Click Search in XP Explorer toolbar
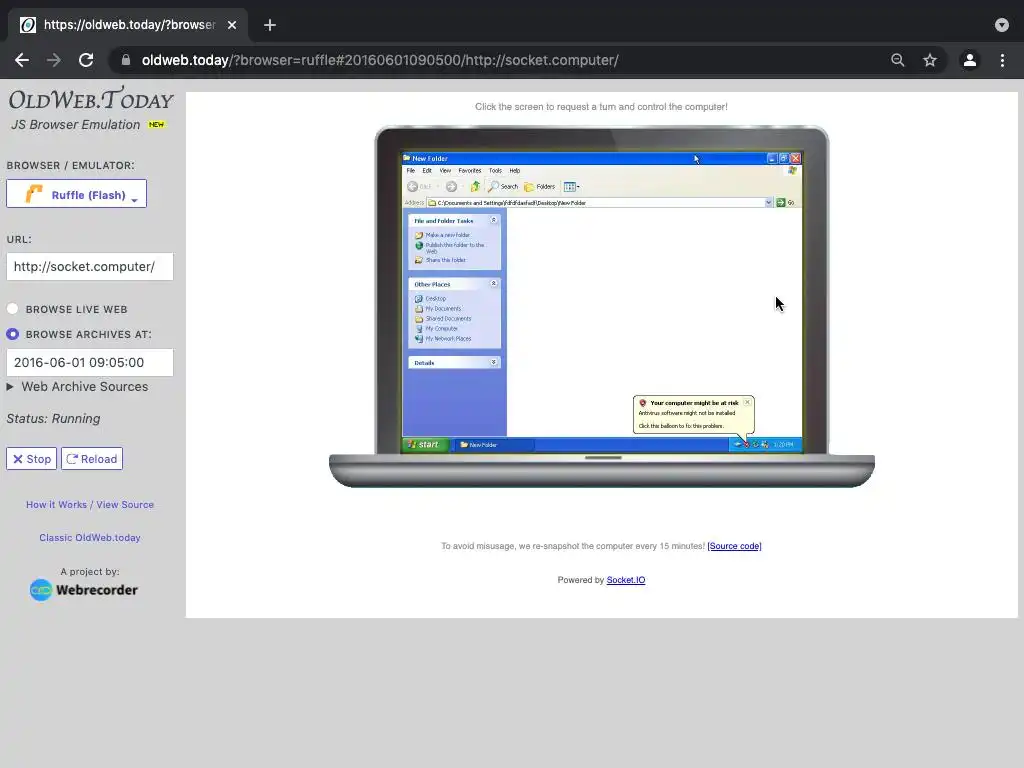 (x=503, y=186)
